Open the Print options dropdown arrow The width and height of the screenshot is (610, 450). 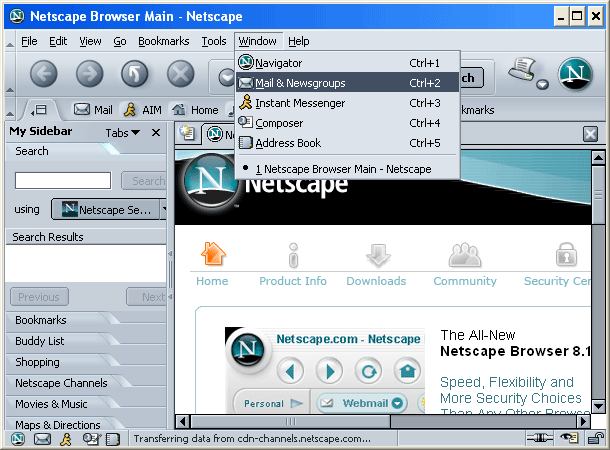(542, 84)
